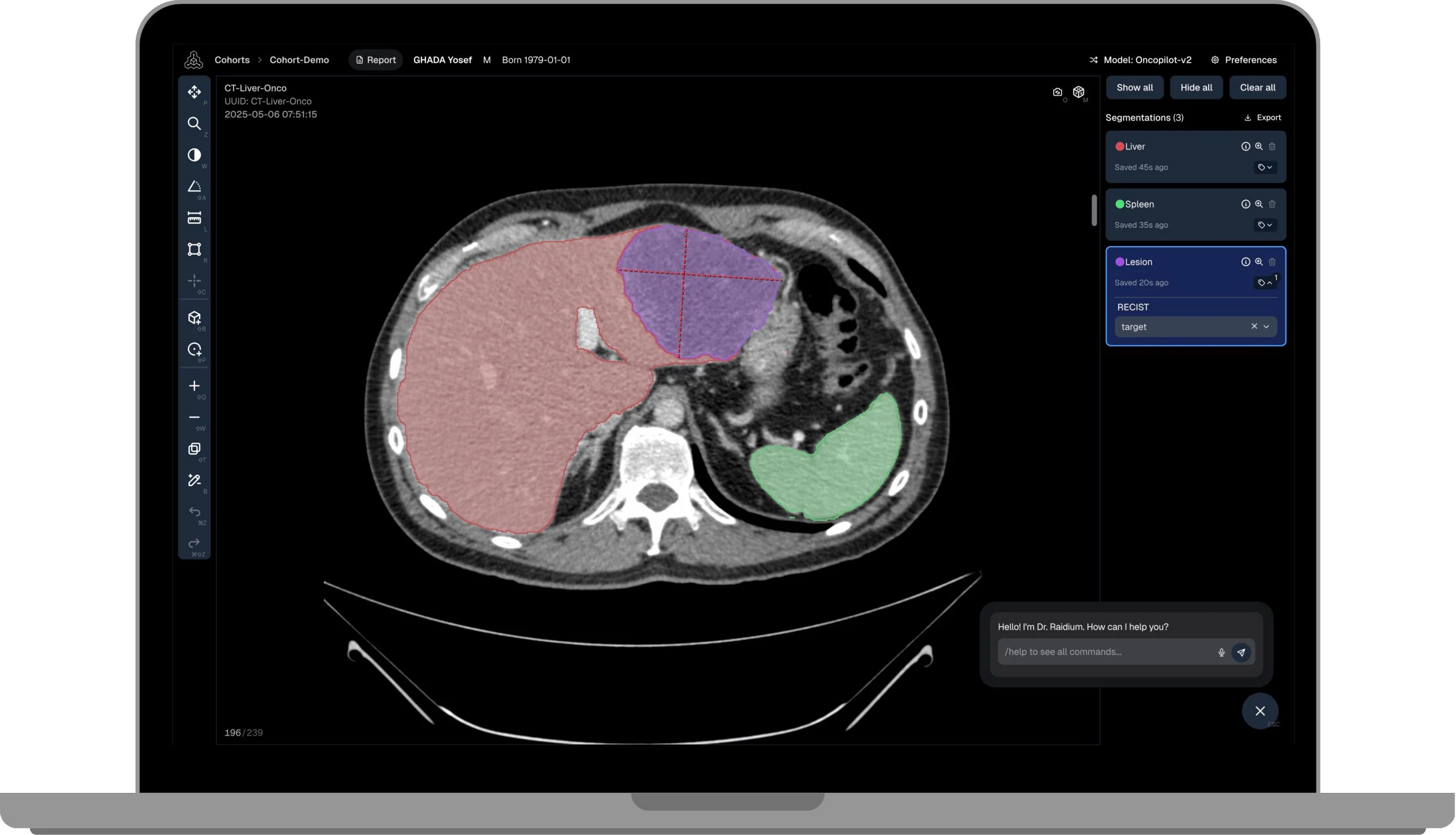
Task: Open info for Liver segmentation
Action: click(1246, 146)
